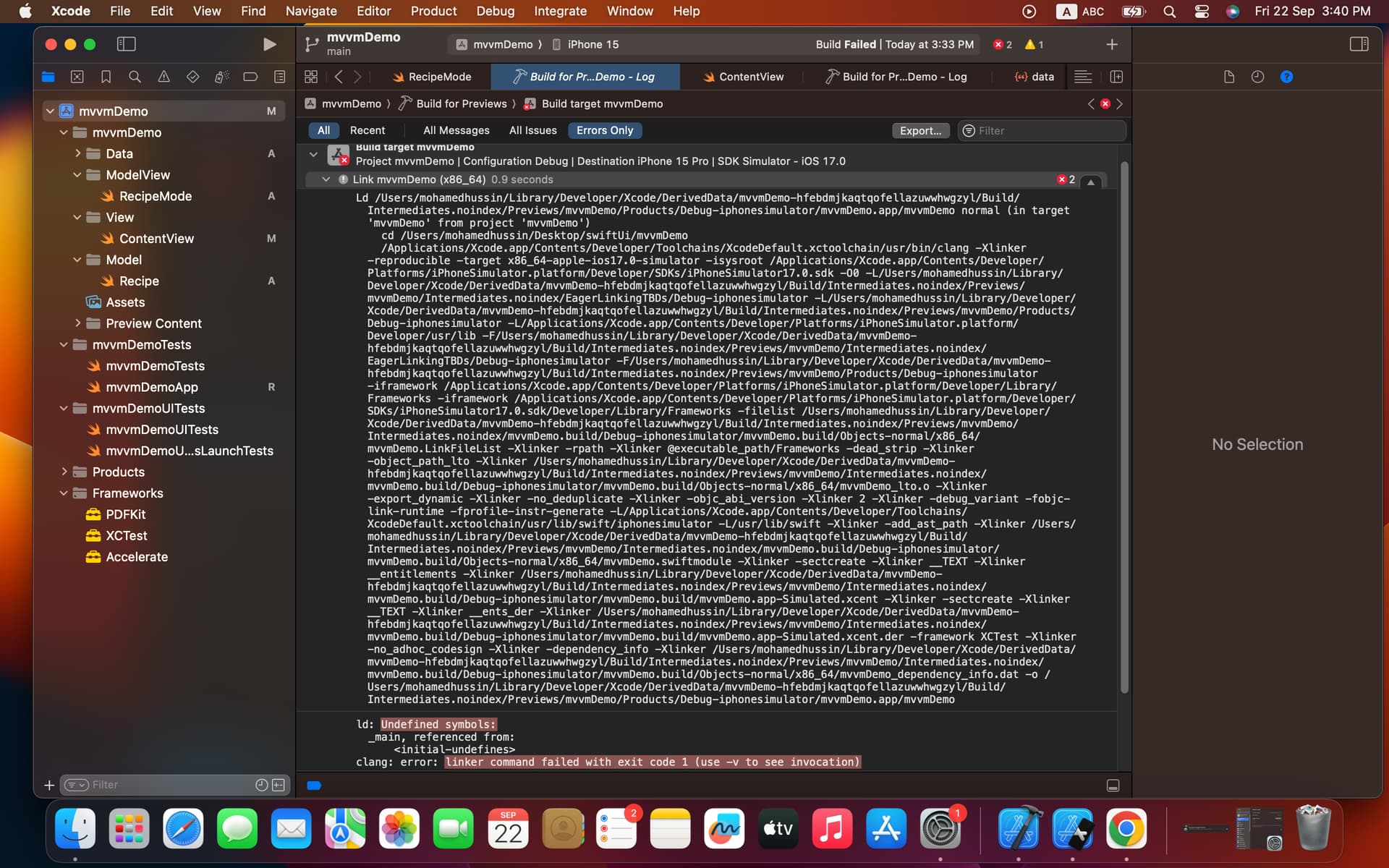Image resolution: width=1389 pixels, height=868 pixels.
Task: Open the Find navigator magnifier icon
Action: point(135,77)
